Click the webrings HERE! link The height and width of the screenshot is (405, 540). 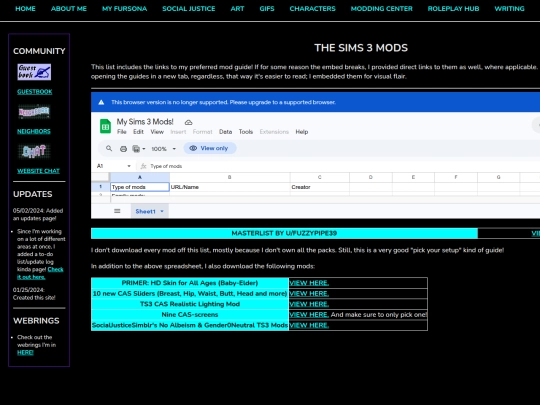click(25, 352)
